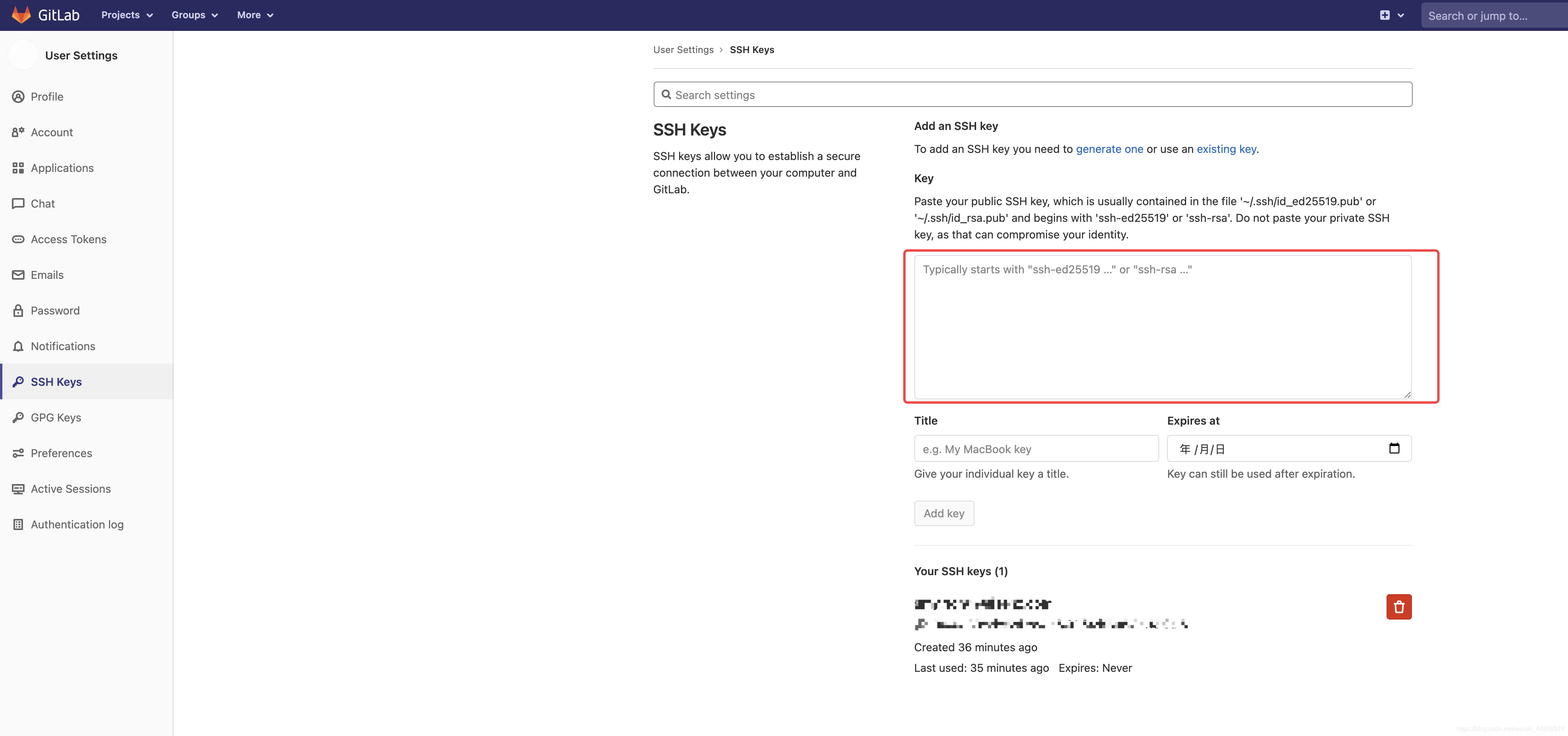This screenshot has height=736, width=1568.
Task: Select the Account menu item
Action: pyautogui.click(x=52, y=132)
